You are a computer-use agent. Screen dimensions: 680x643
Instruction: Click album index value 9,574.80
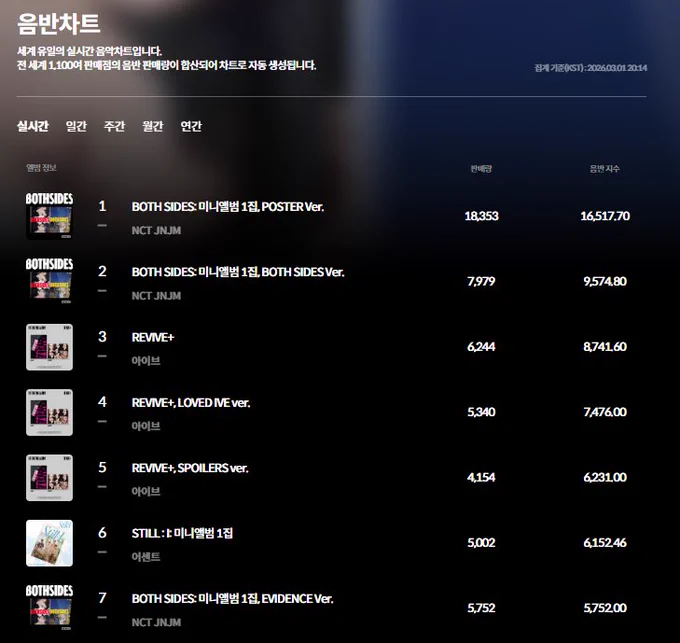point(605,281)
